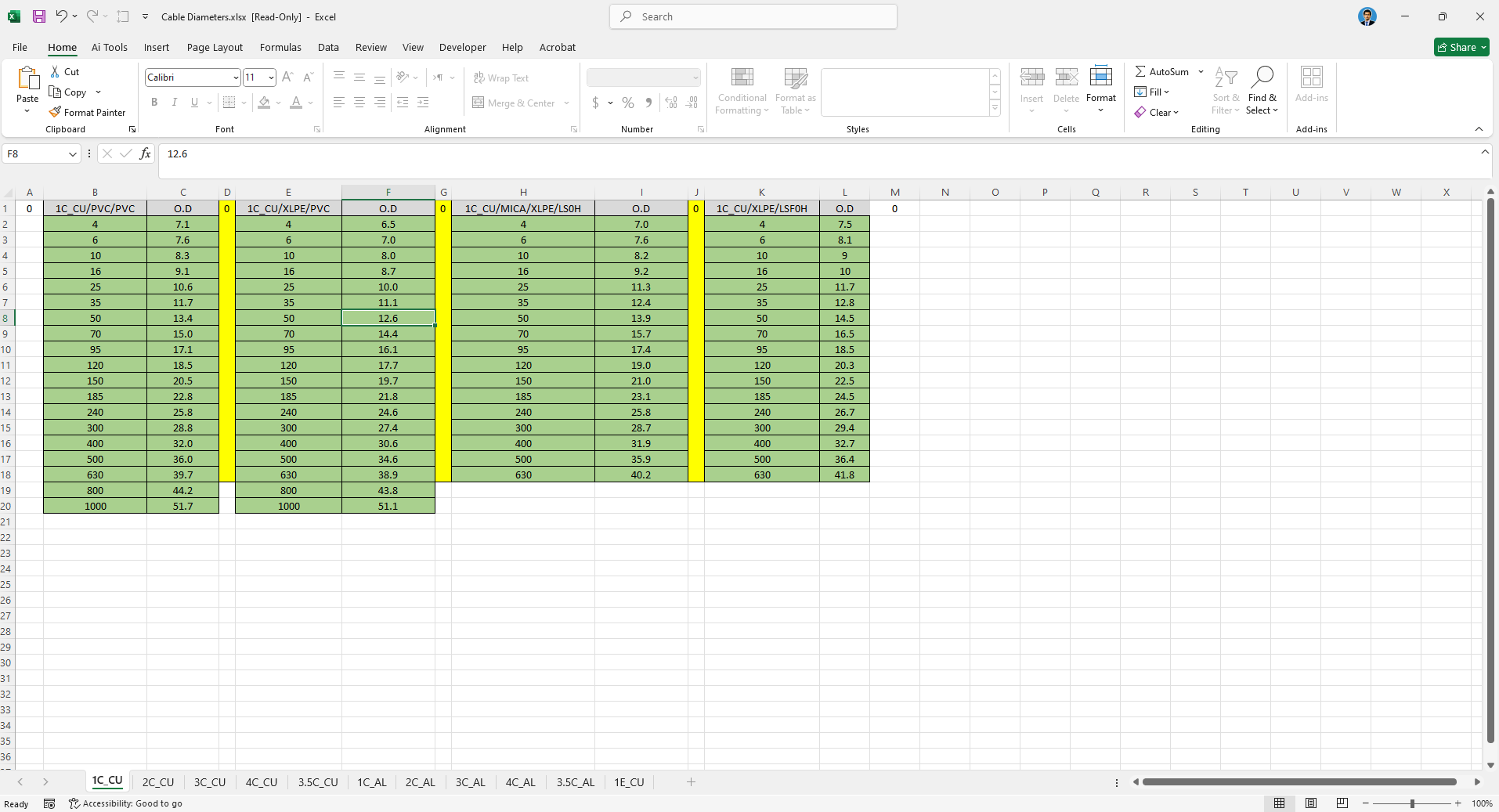Click the AutoSum button
Screen dimensions: 1499x812
1162,71
